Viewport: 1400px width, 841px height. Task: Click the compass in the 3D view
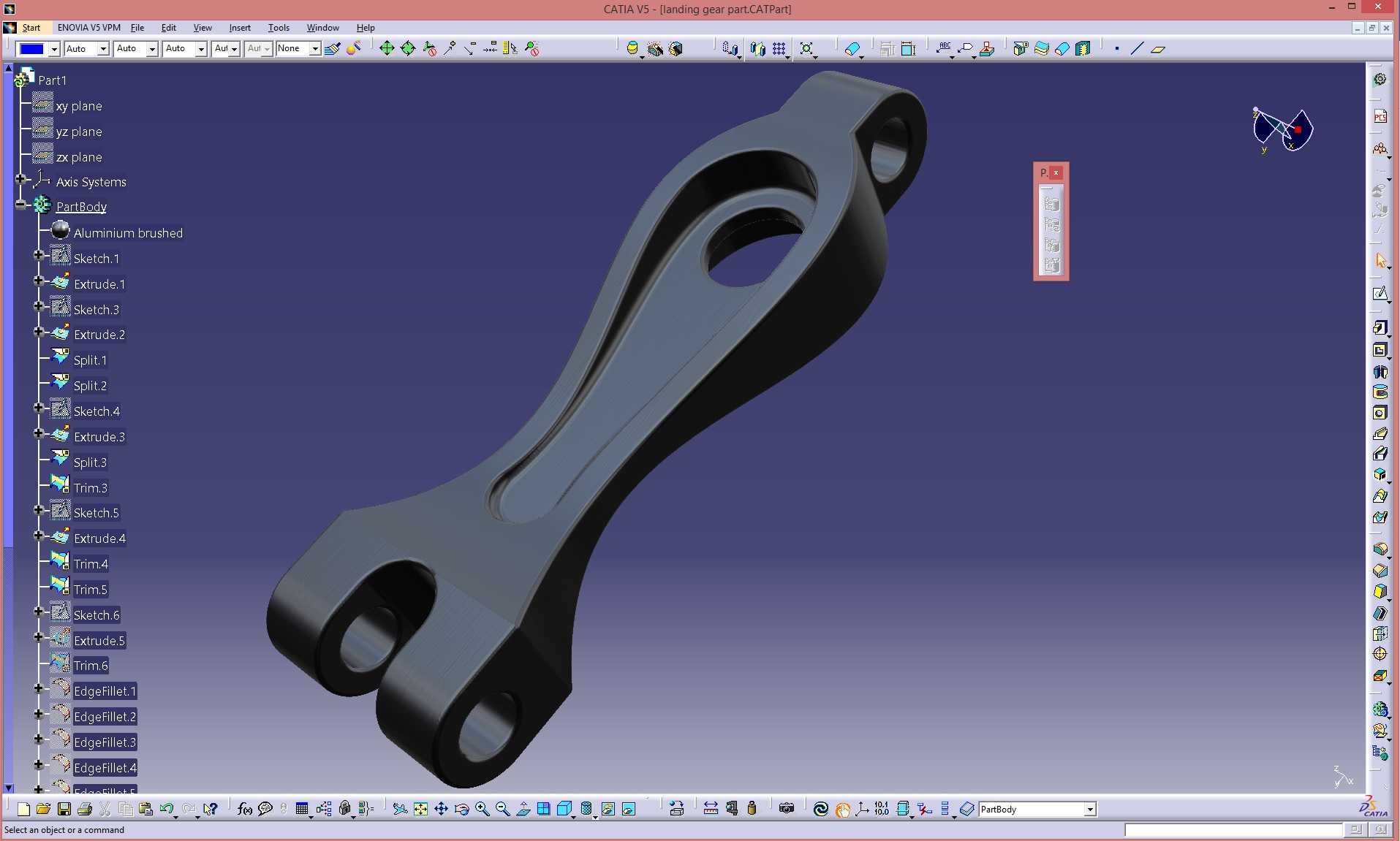click(1283, 130)
